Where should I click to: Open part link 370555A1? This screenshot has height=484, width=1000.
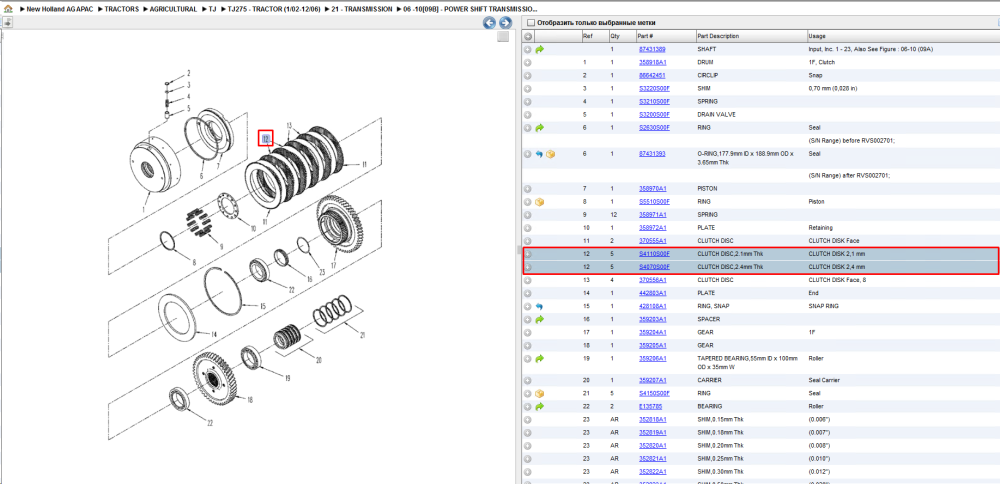[652, 240]
